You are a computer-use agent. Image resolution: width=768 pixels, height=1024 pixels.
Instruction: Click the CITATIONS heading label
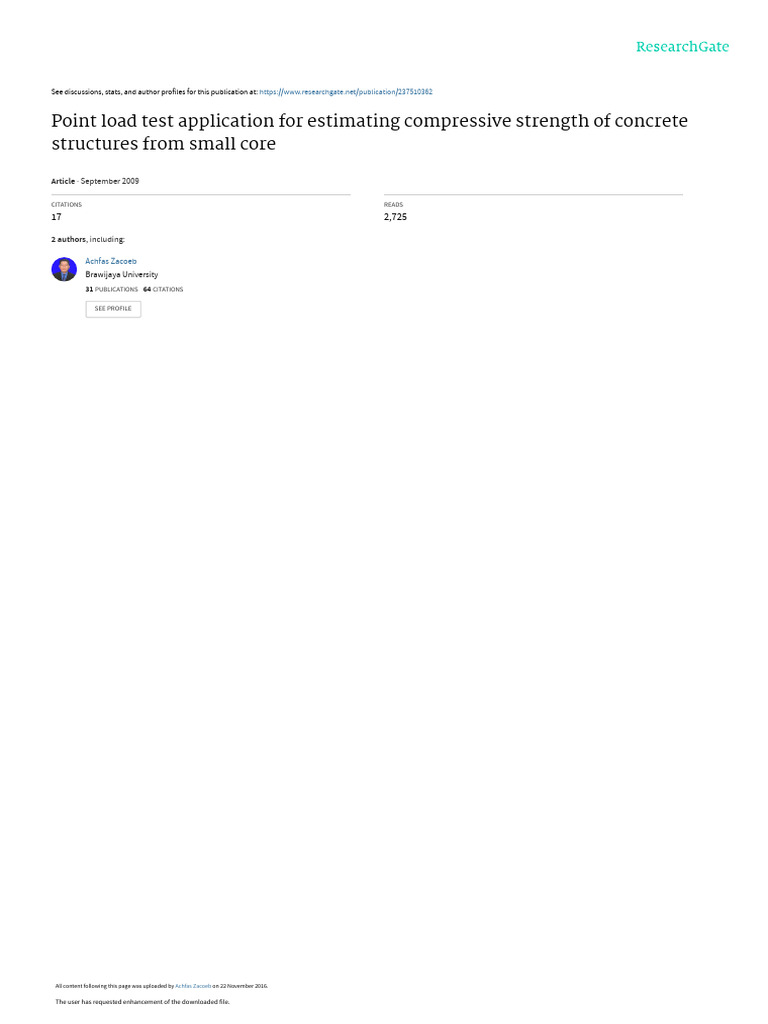(67, 204)
